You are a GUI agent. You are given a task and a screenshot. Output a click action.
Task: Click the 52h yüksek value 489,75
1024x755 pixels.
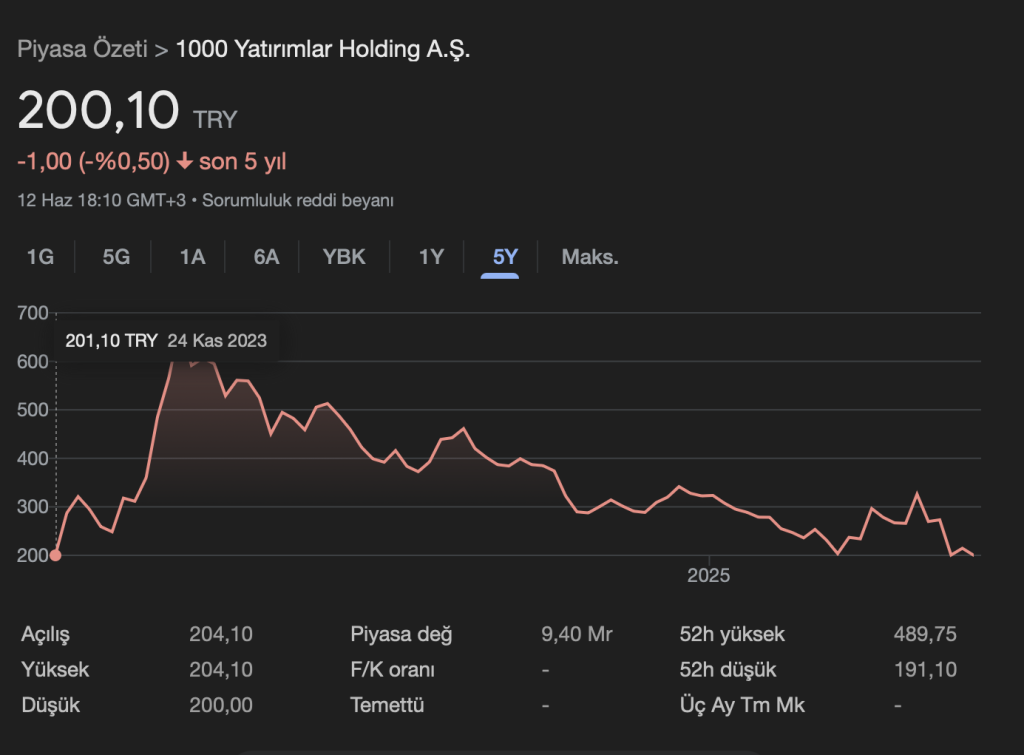click(925, 634)
